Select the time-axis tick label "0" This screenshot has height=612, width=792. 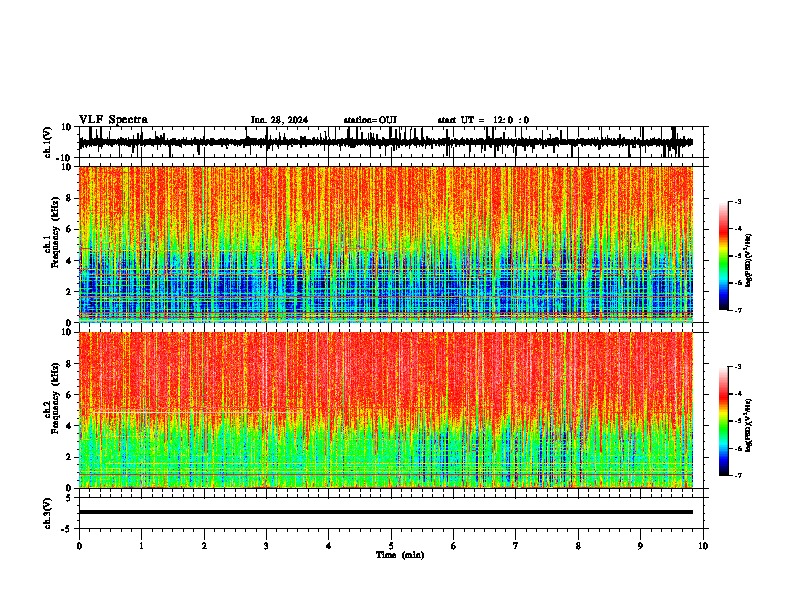click(x=79, y=546)
